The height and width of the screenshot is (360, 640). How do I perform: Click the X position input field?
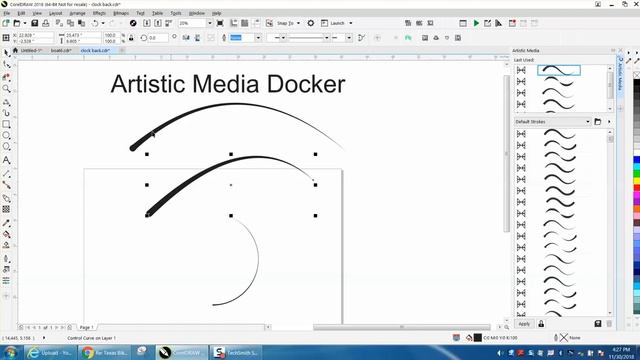click(x=36, y=36)
